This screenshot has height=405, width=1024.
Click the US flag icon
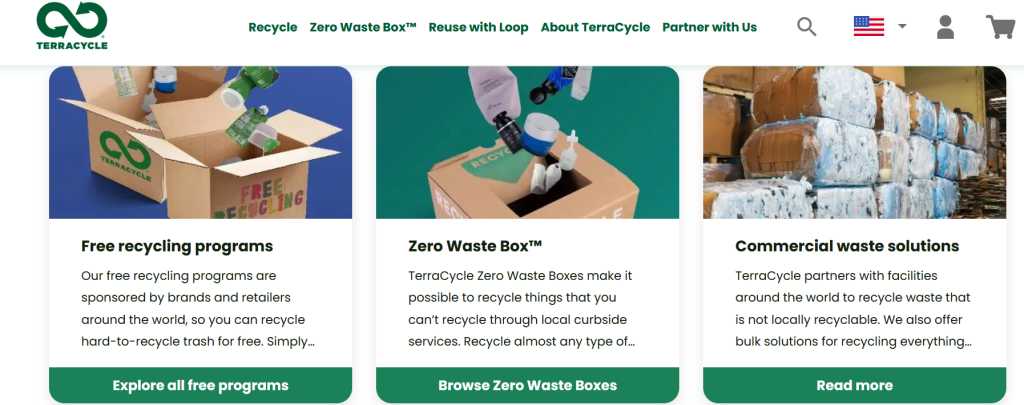pyautogui.click(x=869, y=26)
